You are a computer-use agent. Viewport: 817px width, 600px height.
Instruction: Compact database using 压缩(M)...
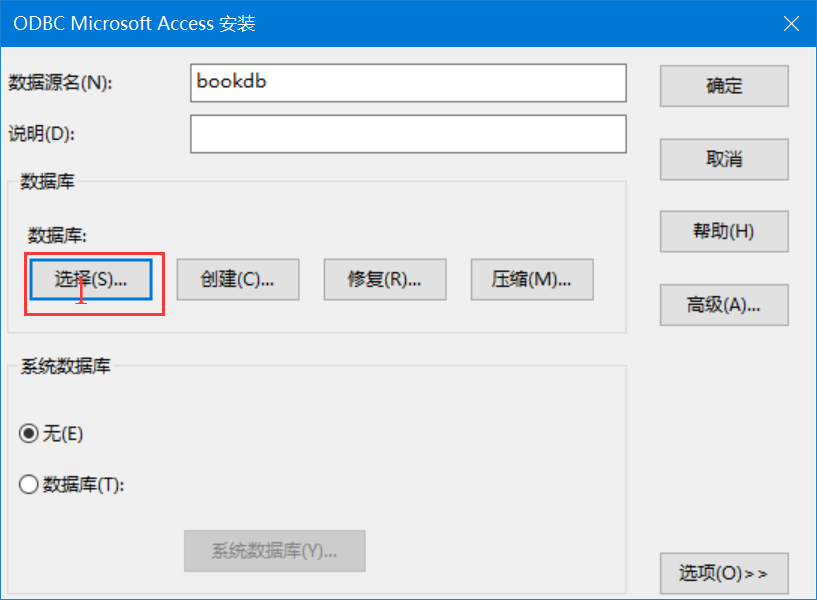pyautogui.click(x=532, y=280)
